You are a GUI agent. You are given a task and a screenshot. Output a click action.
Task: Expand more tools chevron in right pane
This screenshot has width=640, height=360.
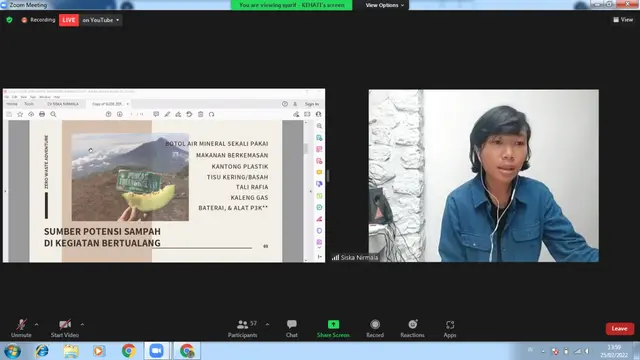coord(319,248)
